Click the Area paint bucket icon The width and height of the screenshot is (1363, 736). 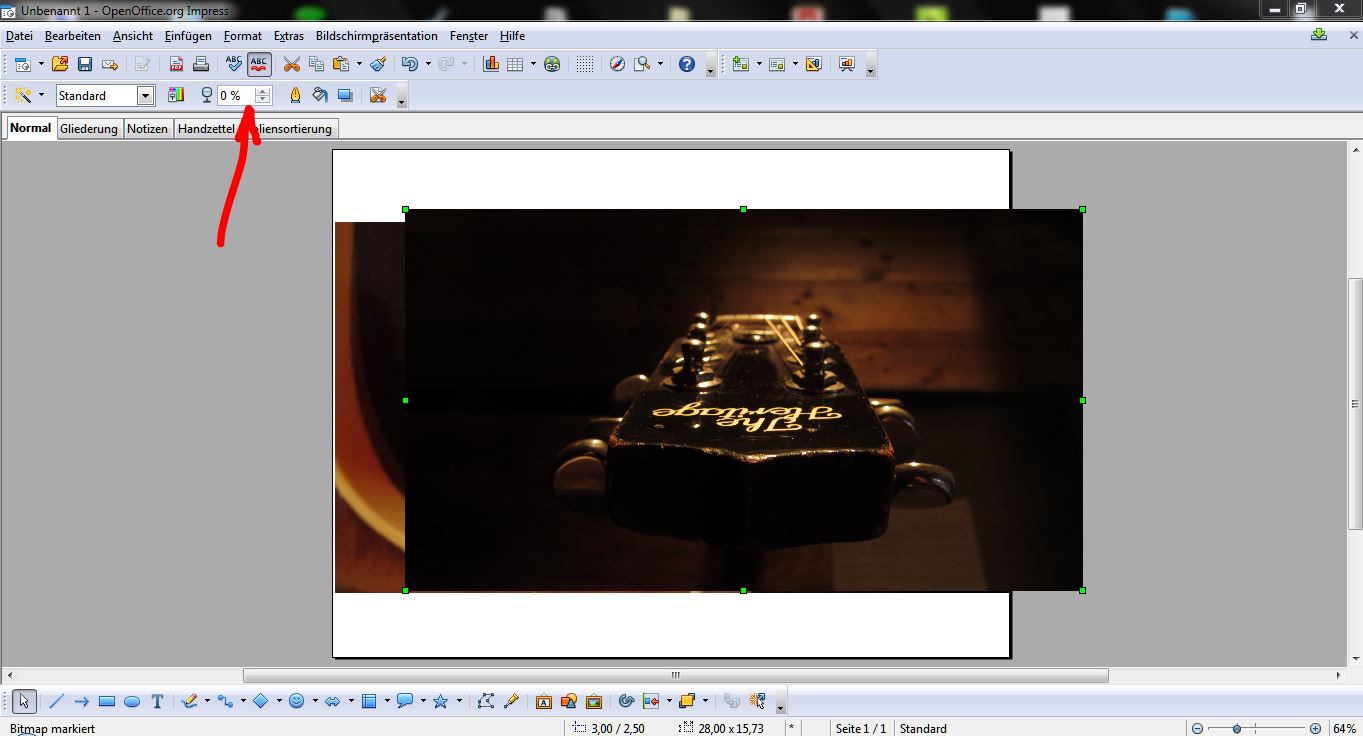[320, 95]
